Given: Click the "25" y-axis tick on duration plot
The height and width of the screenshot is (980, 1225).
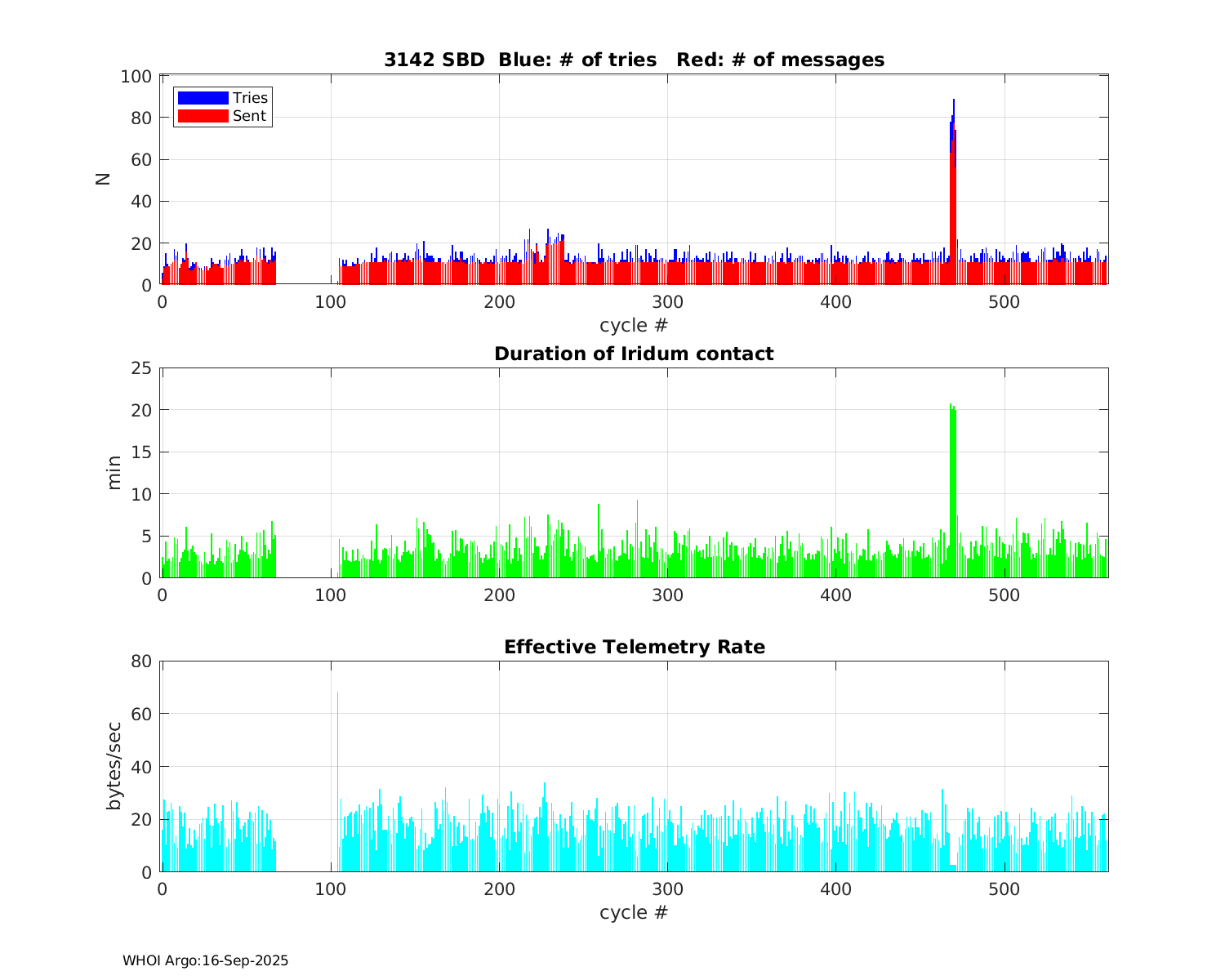Looking at the screenshot, I should coord(140,368).
